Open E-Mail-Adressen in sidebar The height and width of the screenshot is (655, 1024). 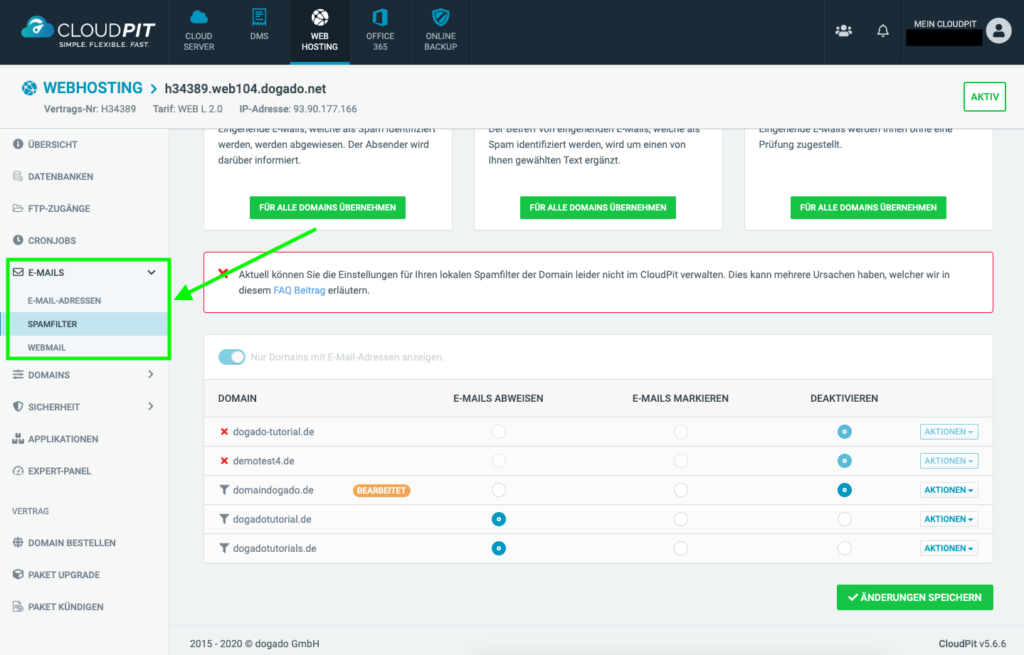pos(64,300)
